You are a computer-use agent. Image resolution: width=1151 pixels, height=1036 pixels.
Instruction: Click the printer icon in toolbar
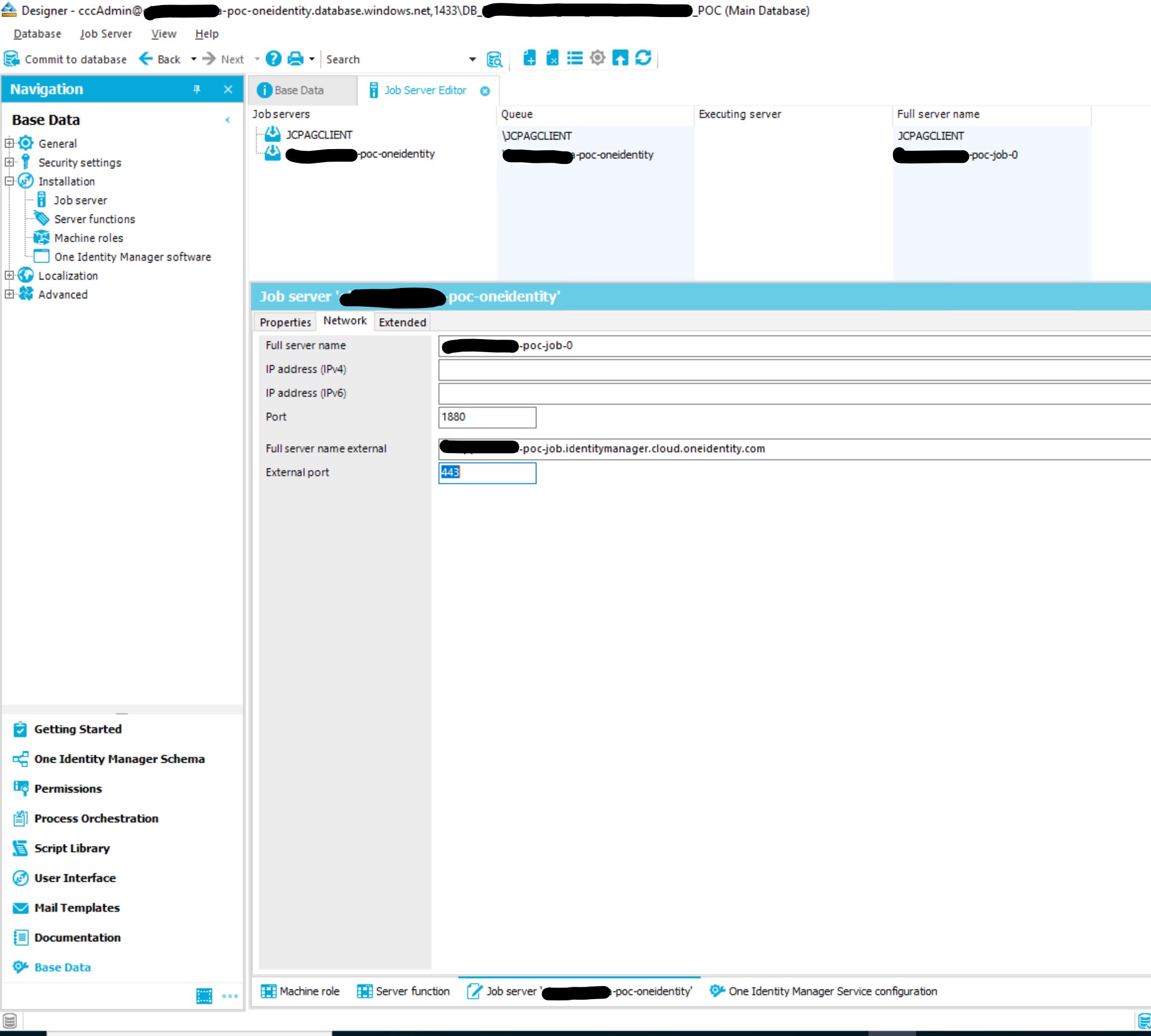tap(295, 58)
